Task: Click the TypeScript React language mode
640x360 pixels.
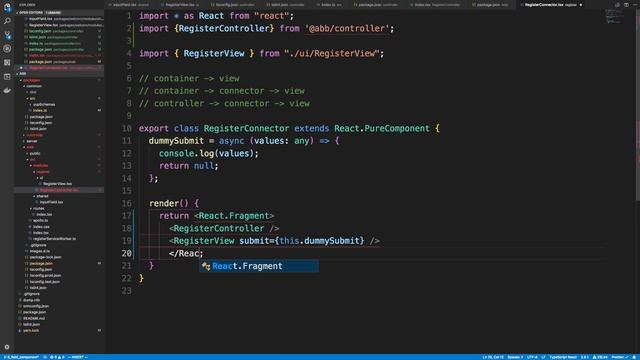Action: tap(563, 357)
